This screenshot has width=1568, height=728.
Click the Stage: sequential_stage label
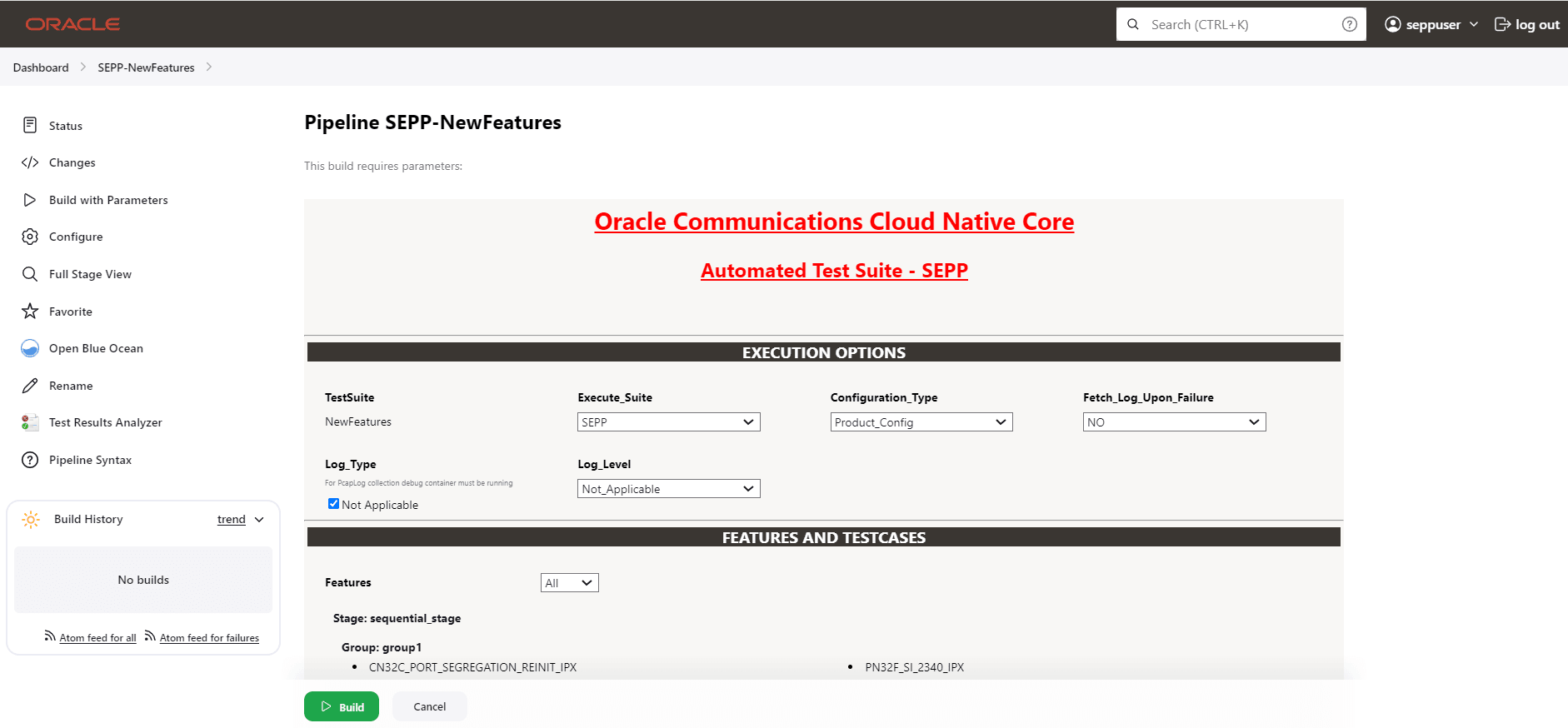pyautogui.click(x=397, y=618)
